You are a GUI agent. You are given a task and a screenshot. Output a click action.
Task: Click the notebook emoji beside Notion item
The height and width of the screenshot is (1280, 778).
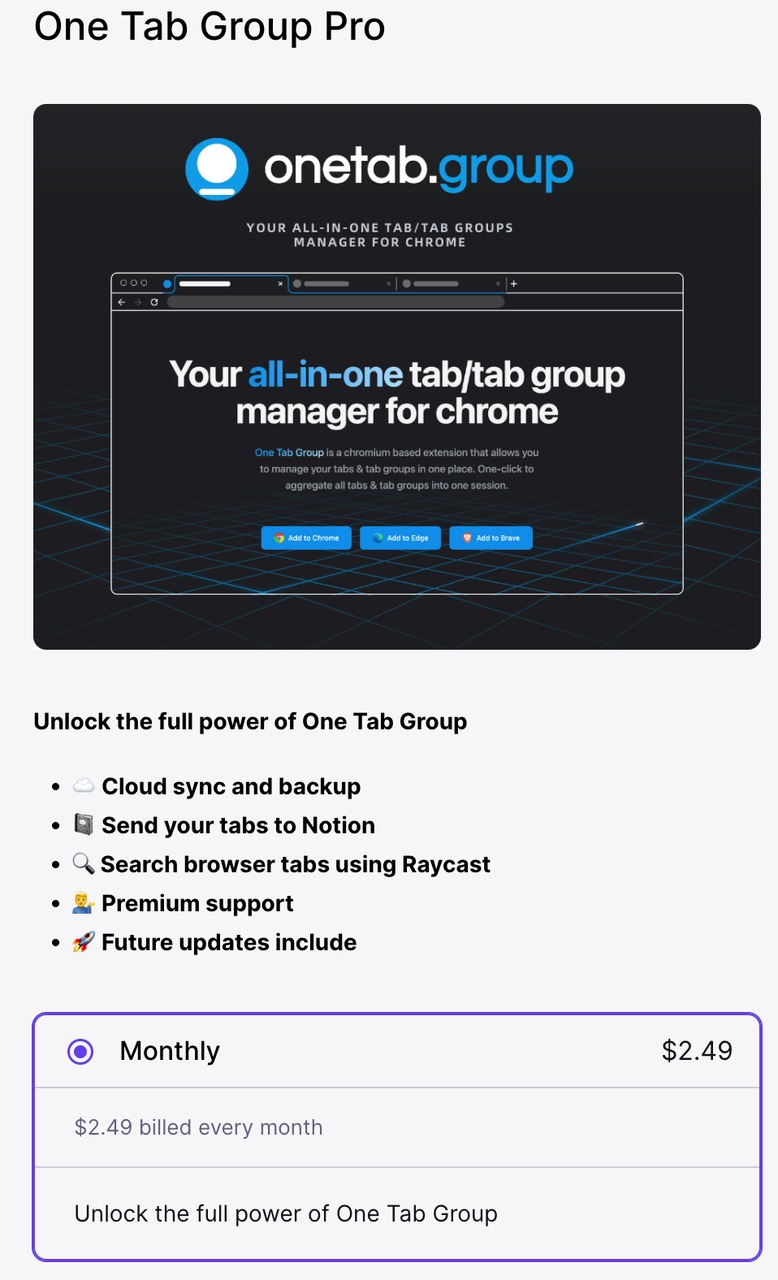tap(84, 826)
